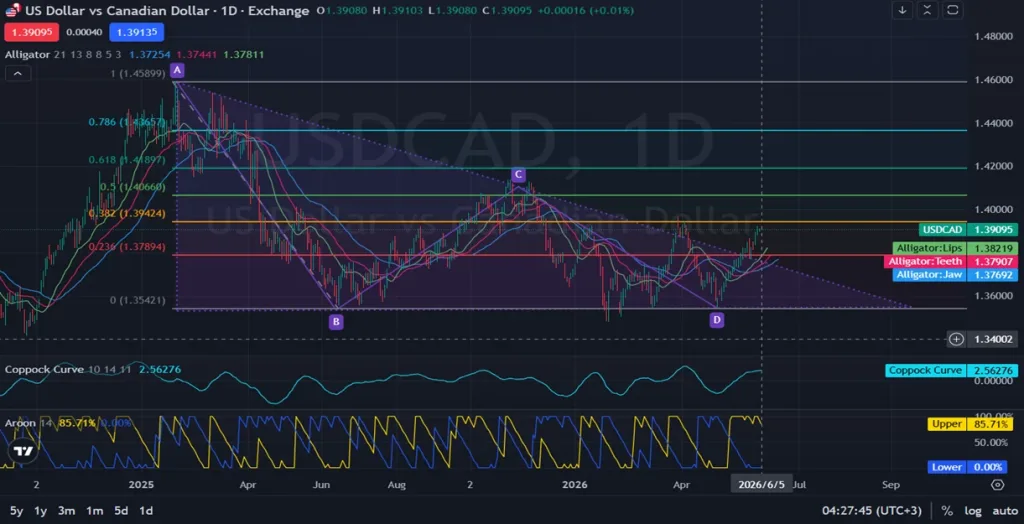Click the 1.34002 crosshair price label
The image size is (1024, 524).
993,339
